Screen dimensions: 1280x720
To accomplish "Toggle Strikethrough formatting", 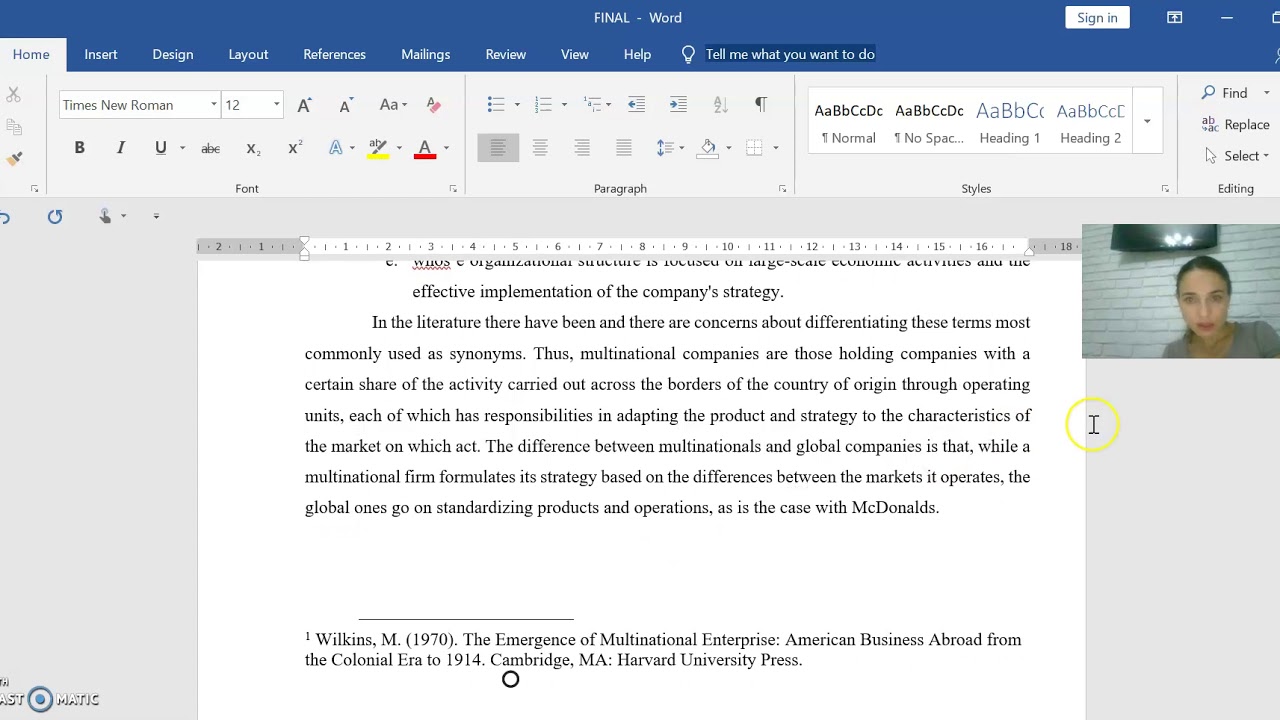I will click(210, 148).
